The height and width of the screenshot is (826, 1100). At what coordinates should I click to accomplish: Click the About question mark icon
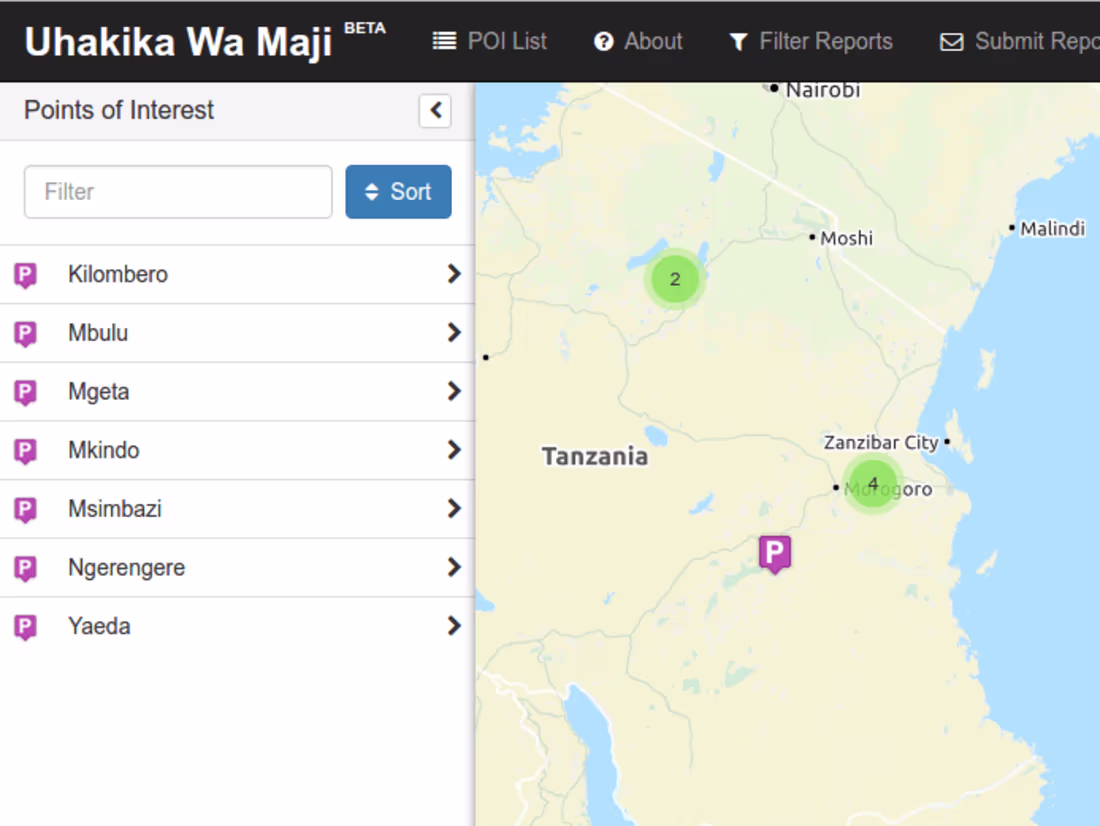603,41
